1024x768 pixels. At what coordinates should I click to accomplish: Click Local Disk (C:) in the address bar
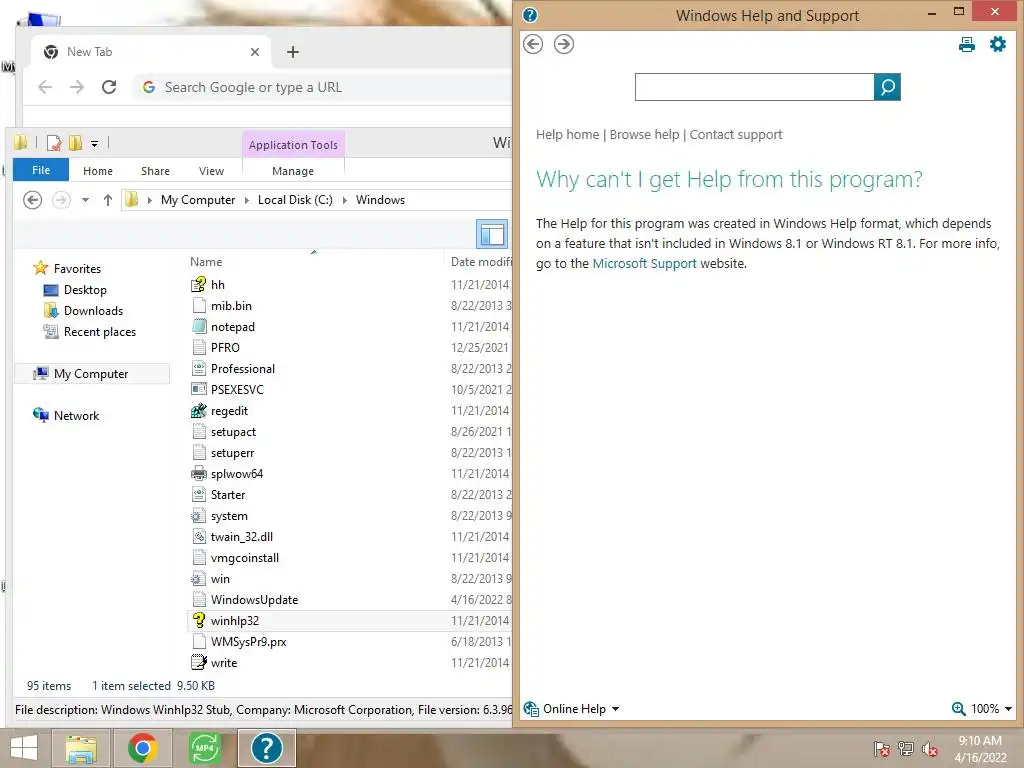pos(295,200)
